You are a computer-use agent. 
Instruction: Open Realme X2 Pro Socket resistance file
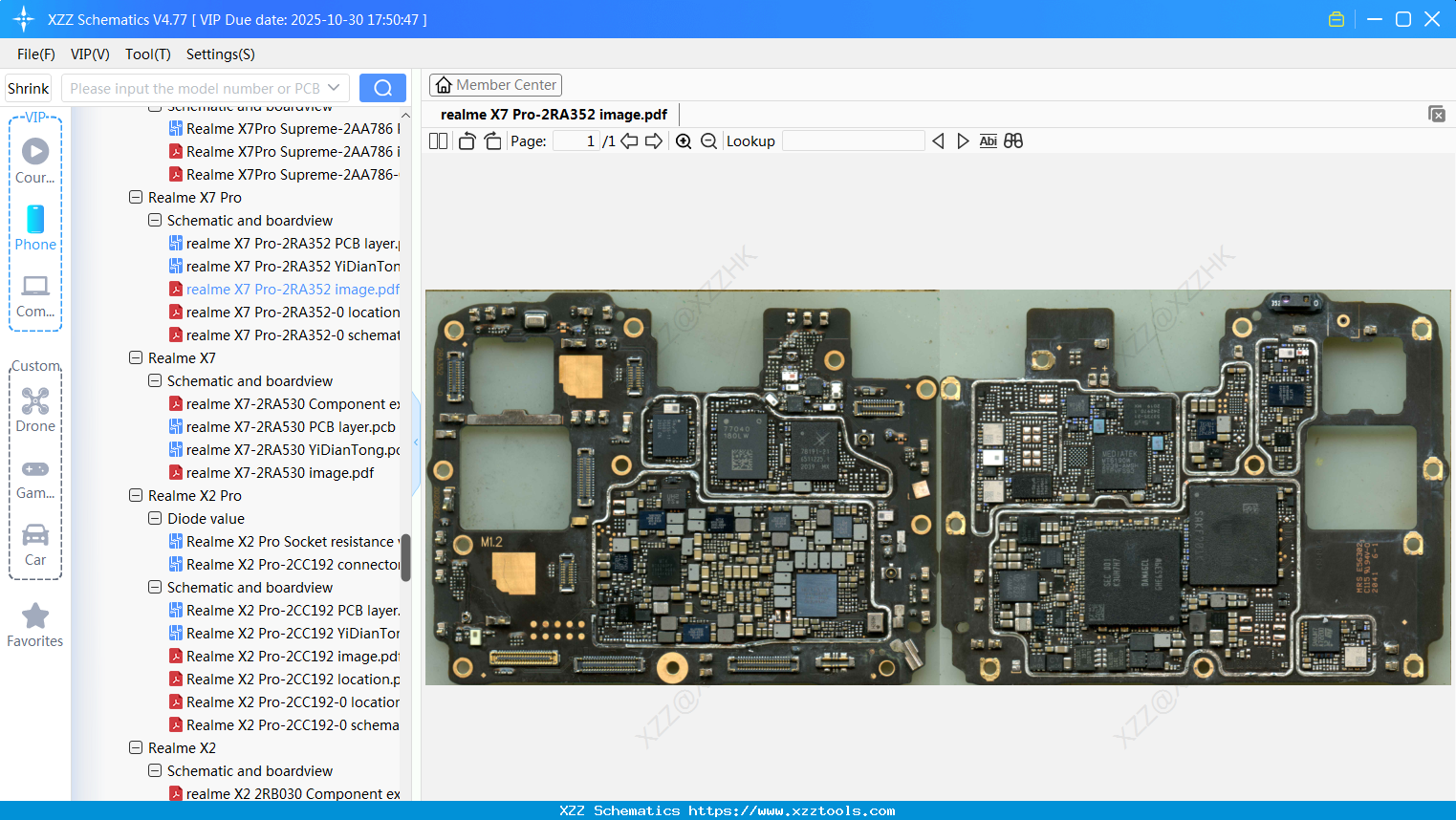click(x=285, y=542)
